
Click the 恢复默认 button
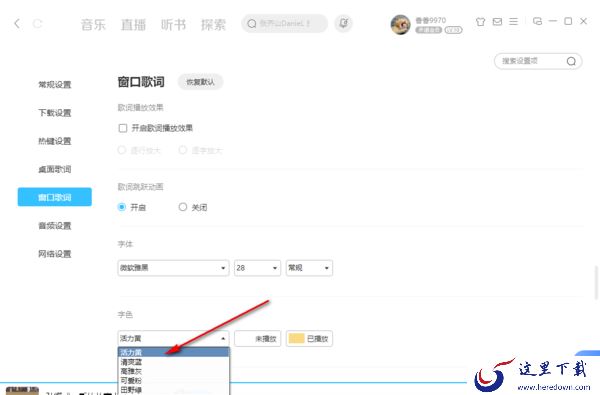200,82
